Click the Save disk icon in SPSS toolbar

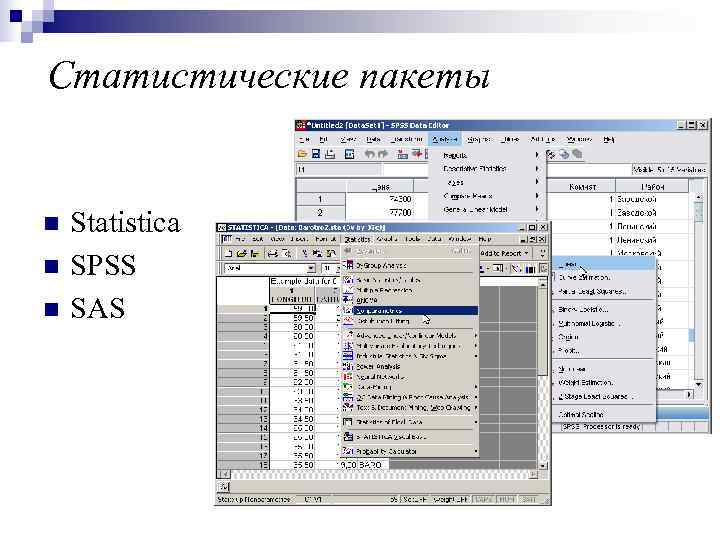pos(316,154)
